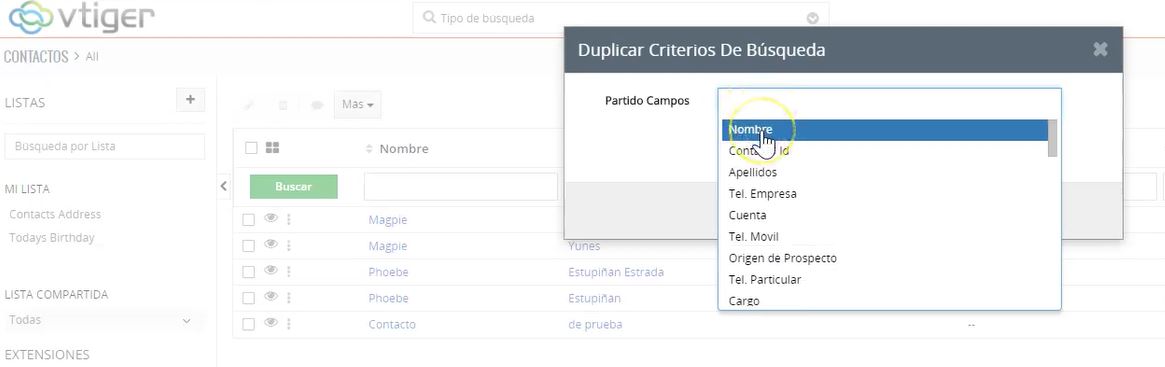This screenshot has width=1165, height=367.
Task: Add a new list with plus icon
Action: (x=190, y=100)
